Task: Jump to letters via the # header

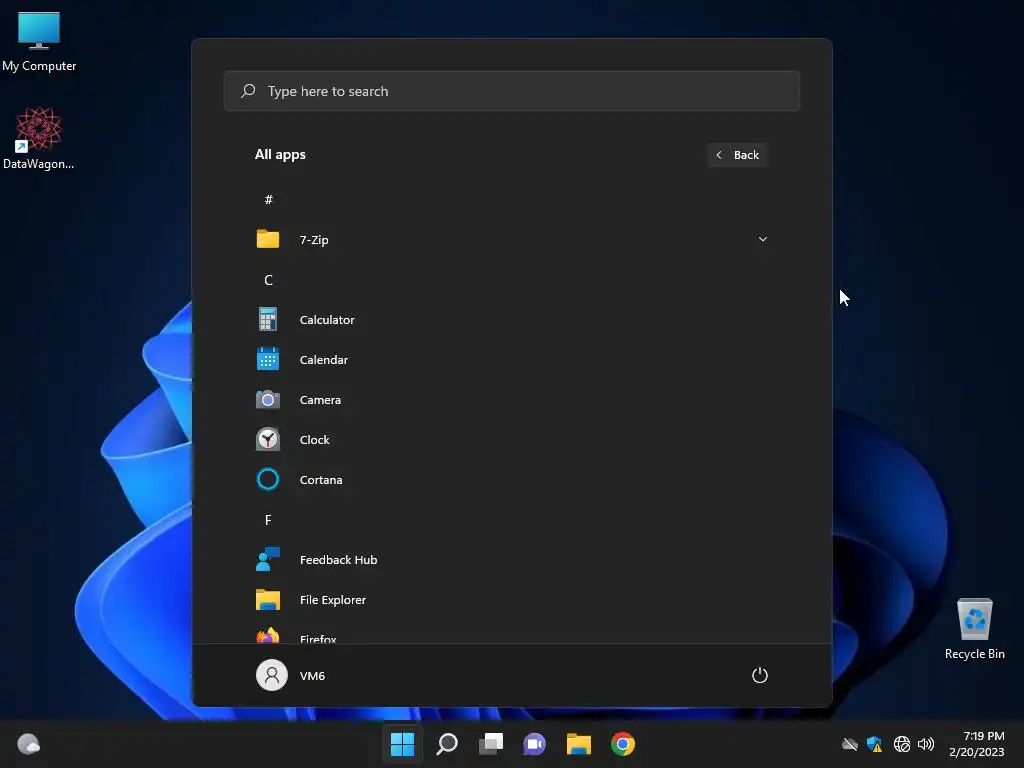Action: click(x=268, y=199)
